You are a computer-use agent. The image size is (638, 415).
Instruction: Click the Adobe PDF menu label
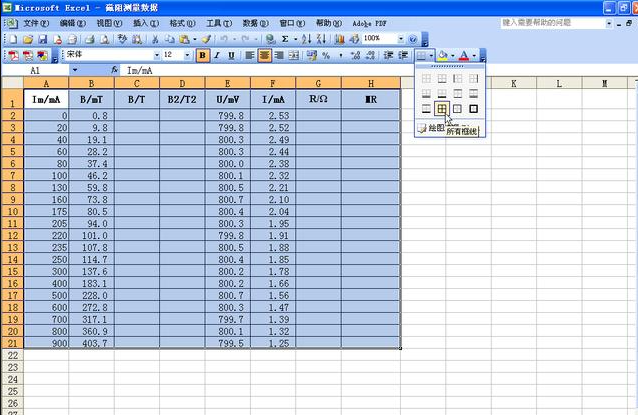tap(369, 22)
